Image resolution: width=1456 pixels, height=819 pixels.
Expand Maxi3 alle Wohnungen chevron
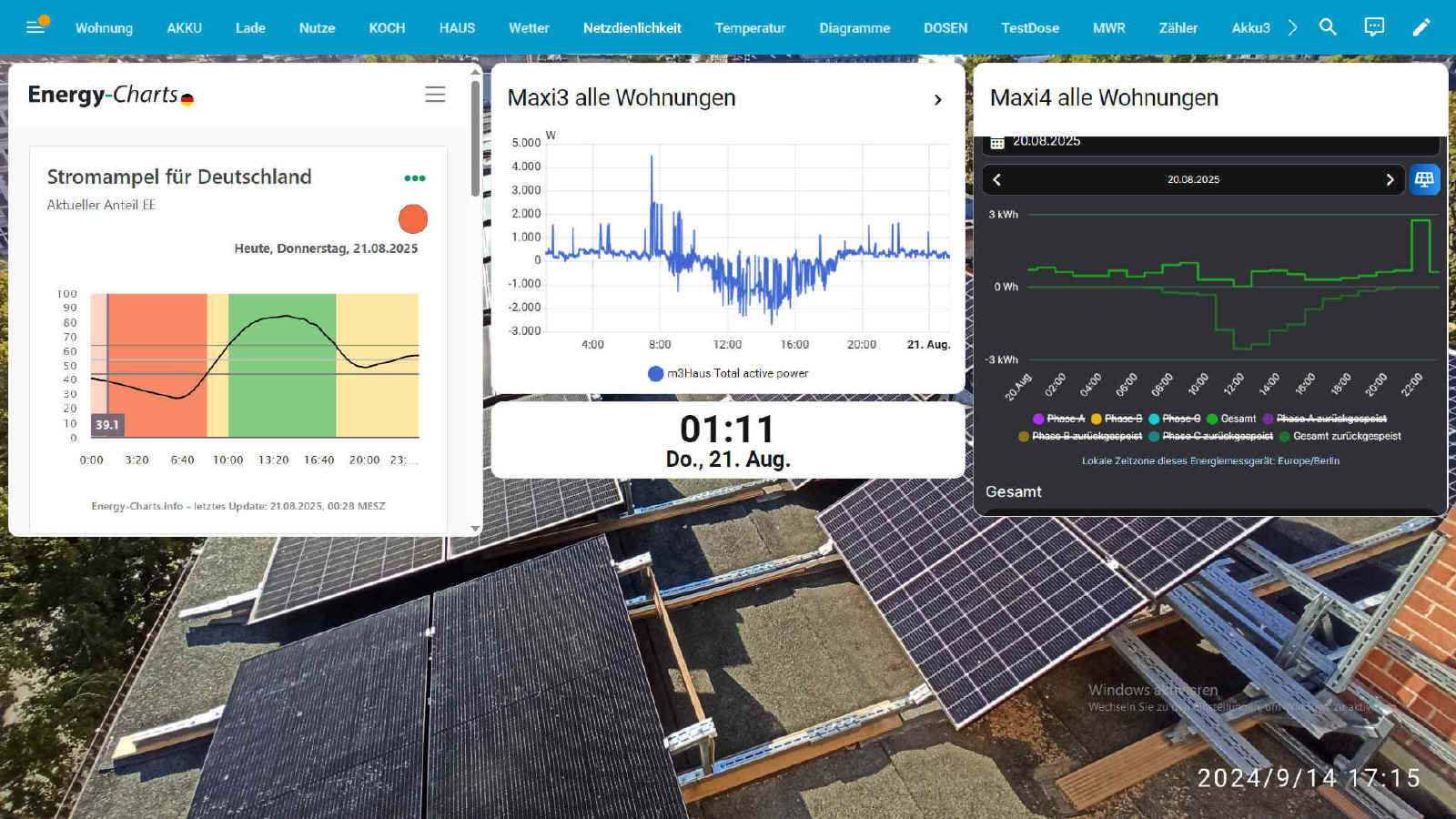[937, 99]
